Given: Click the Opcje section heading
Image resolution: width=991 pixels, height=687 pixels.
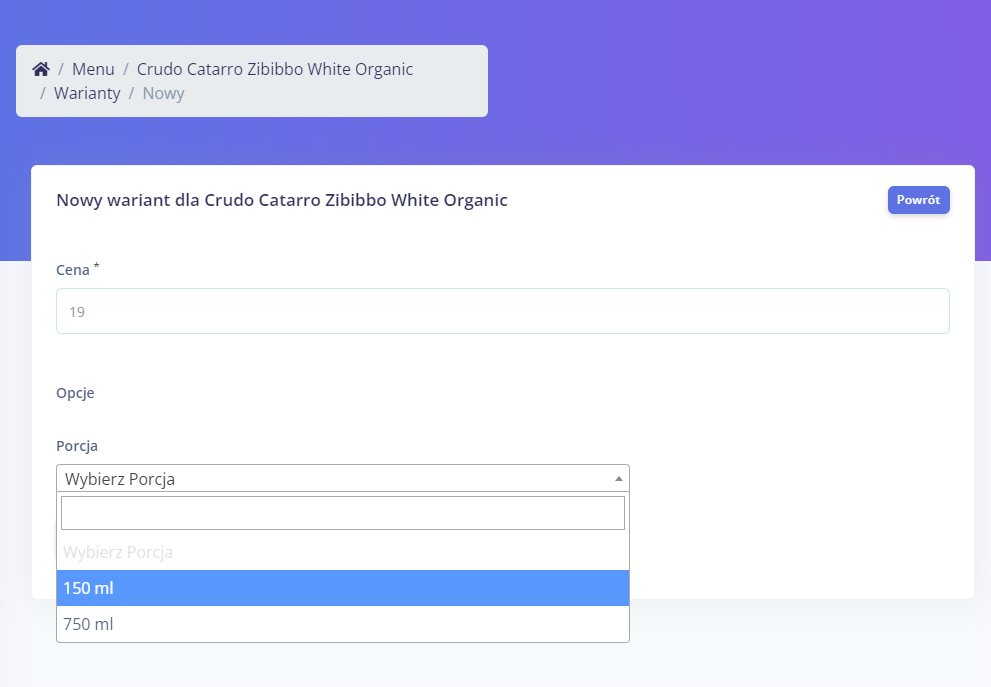Looking at the screenshot, I should coord(75,393).
